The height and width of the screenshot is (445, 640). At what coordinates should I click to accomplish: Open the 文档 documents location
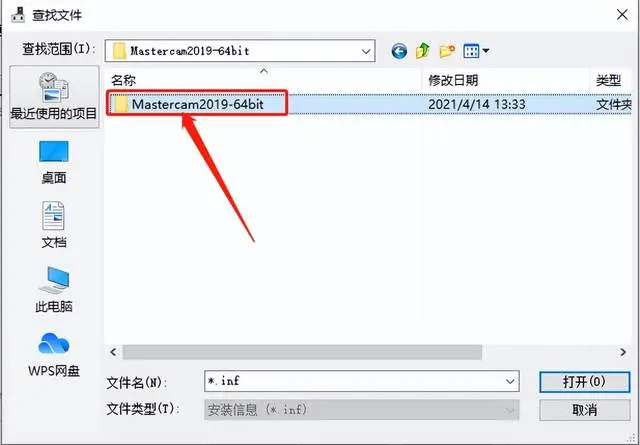point(54,225)
